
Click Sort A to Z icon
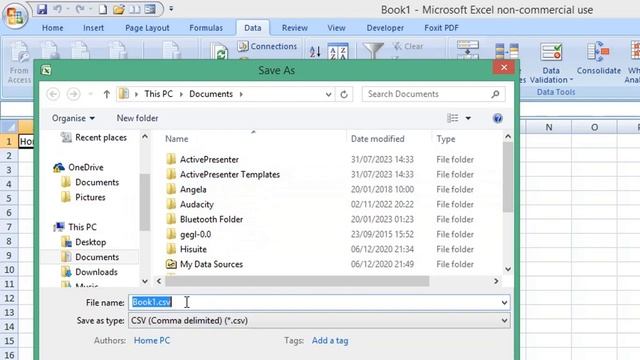(315, 51)
